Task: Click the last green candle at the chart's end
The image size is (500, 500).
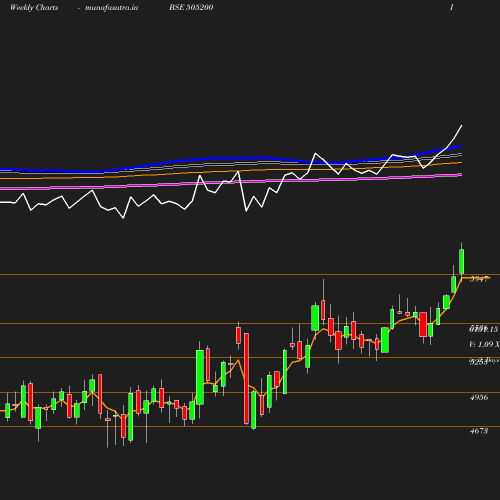Action: 462,261
